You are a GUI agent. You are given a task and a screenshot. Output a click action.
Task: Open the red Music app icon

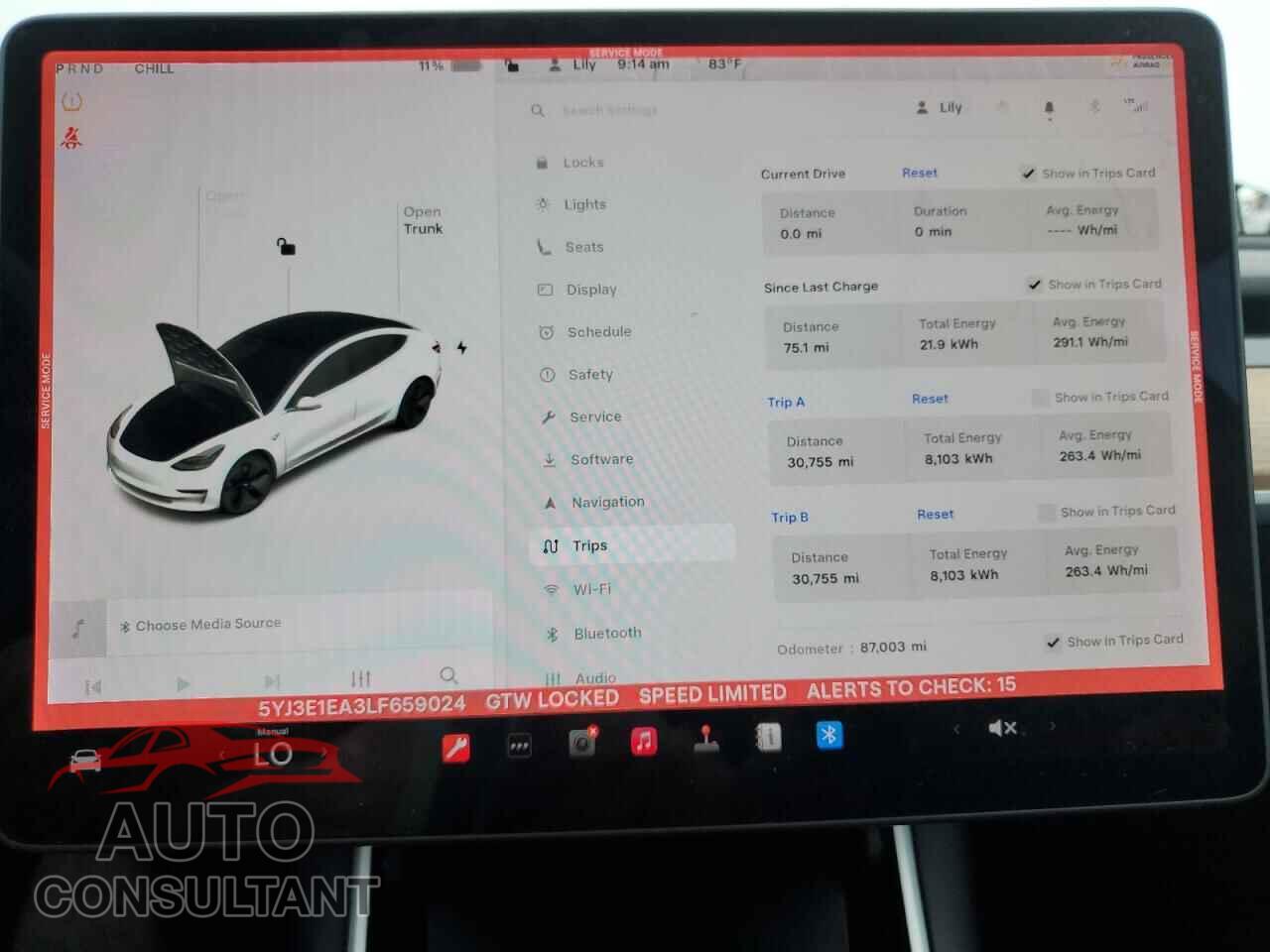[x=644, y=740]
